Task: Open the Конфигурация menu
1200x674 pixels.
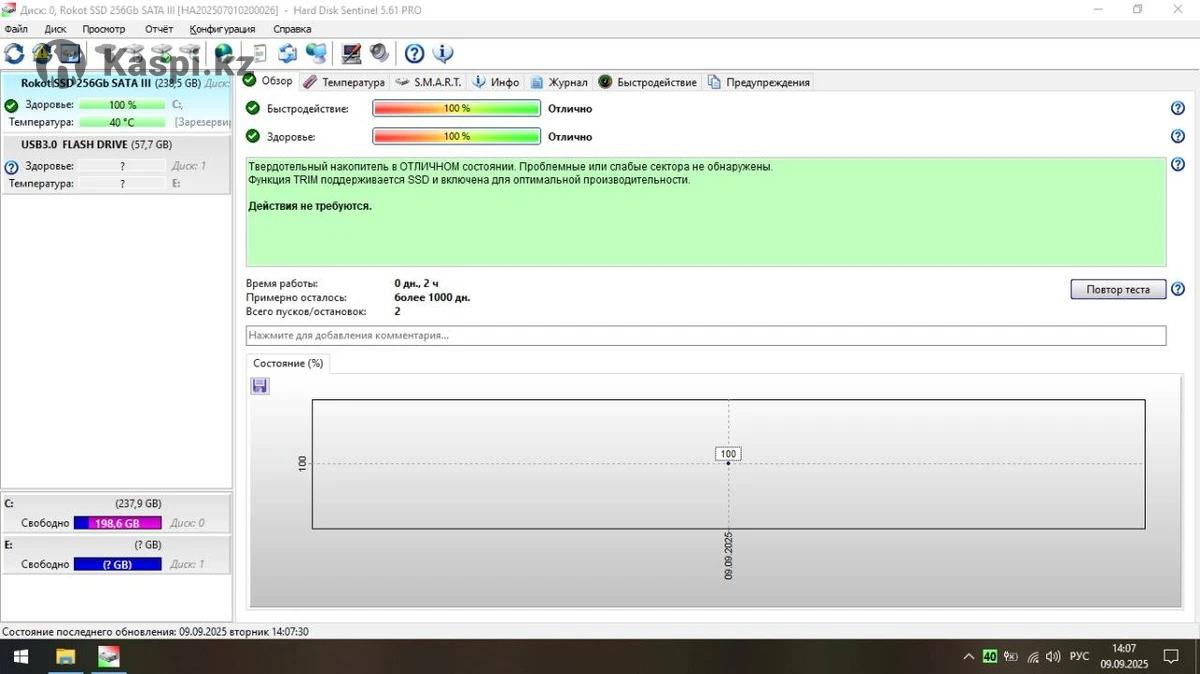Action: pyautogui.click(x=222, y=29)
